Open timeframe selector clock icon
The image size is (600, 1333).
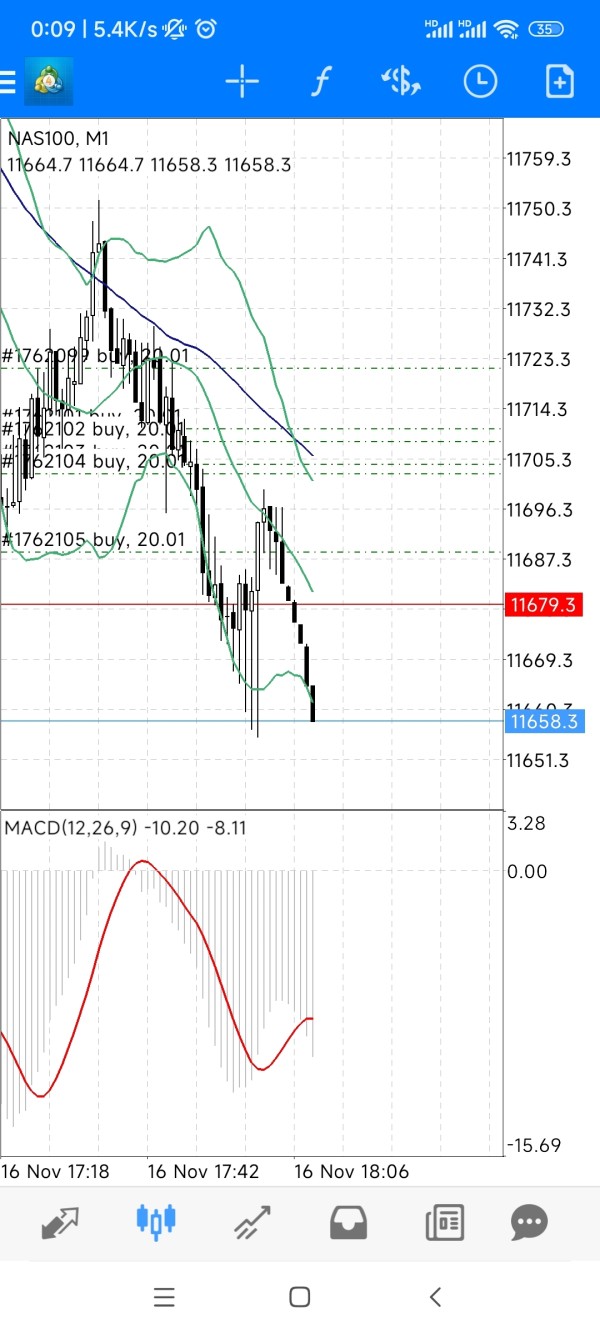(x=480, y=81)
